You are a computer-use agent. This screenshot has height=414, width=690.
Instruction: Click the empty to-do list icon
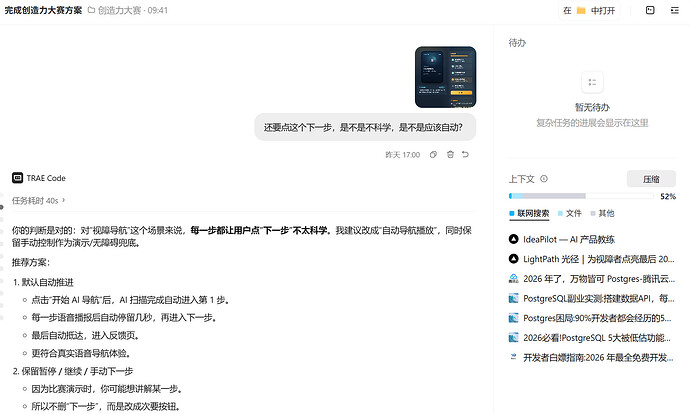(x=592, y=82)
